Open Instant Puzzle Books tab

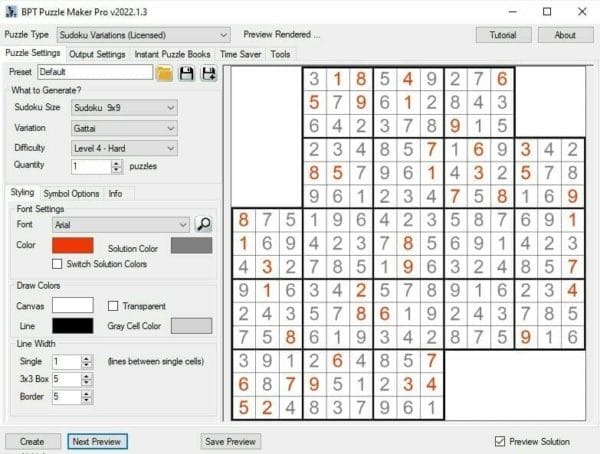(173, 54)
